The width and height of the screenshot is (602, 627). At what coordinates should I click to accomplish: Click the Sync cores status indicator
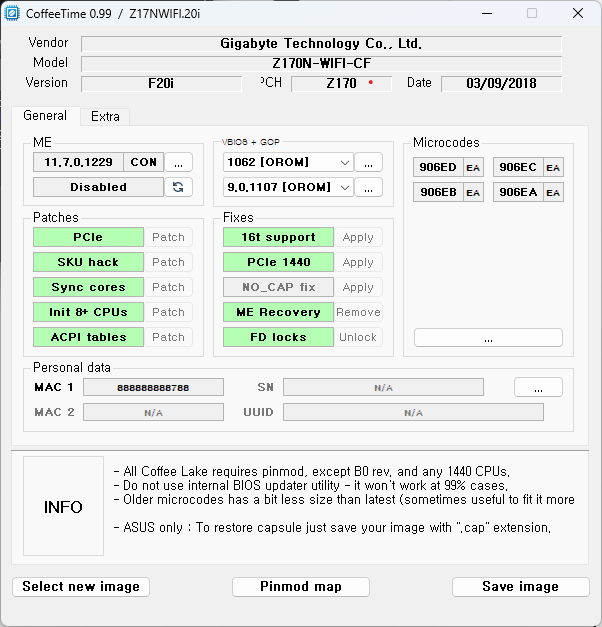coord(88,287)
